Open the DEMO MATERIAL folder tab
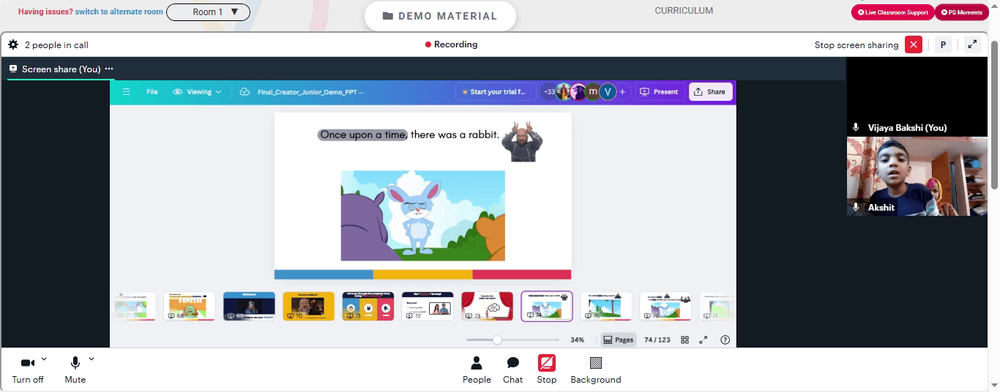This screenshot has height=392, width=1000. 440,17
